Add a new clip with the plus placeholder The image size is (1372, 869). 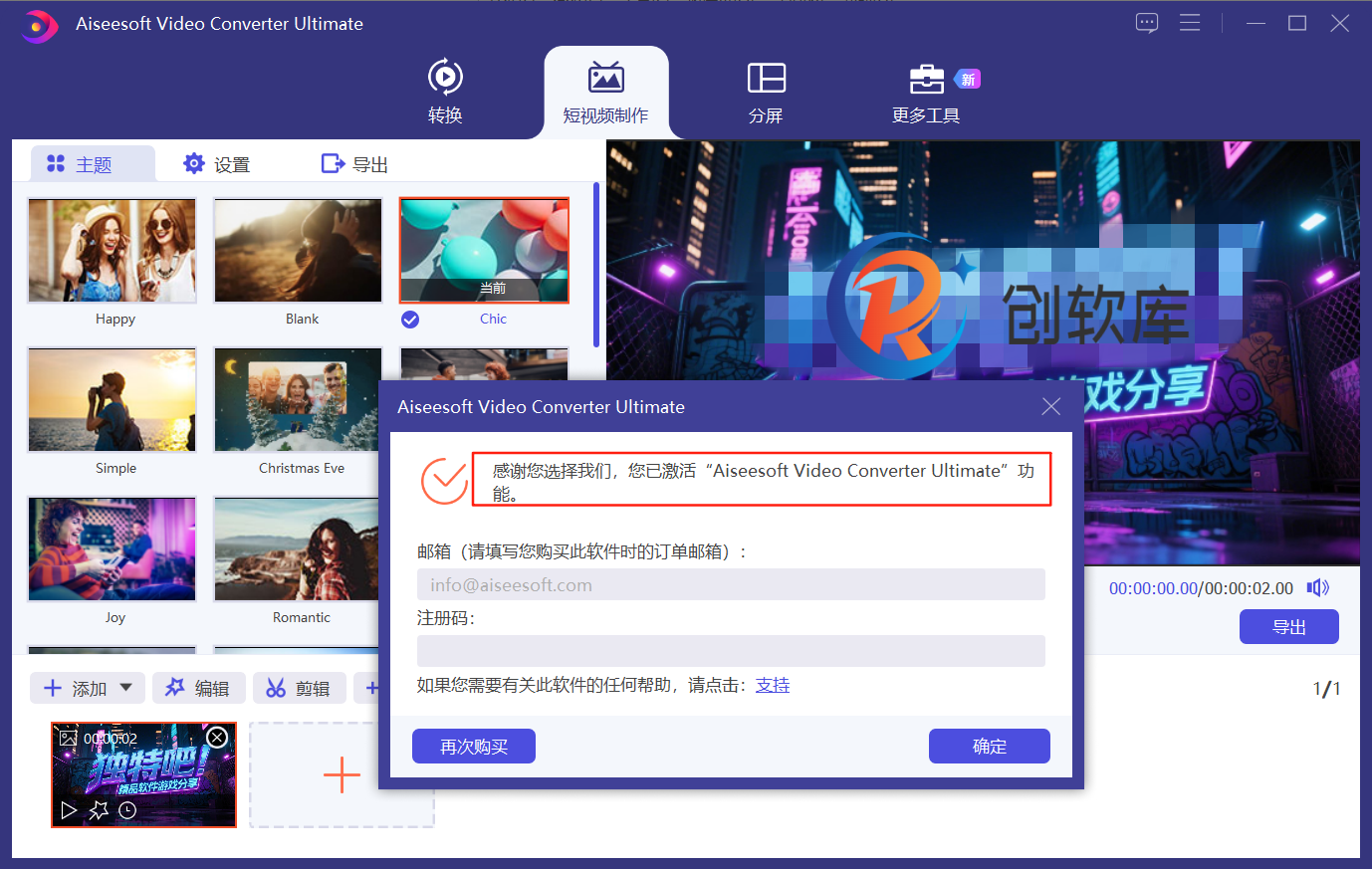coord(342,774)
